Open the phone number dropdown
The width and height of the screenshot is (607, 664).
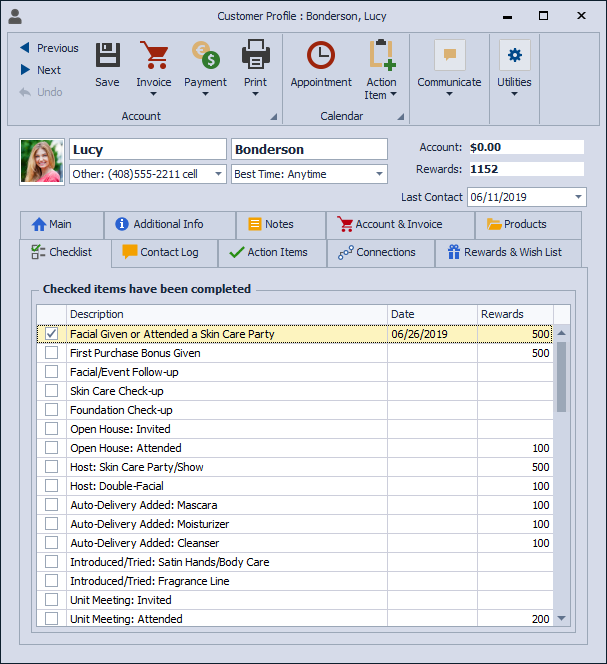coord(219,174)
